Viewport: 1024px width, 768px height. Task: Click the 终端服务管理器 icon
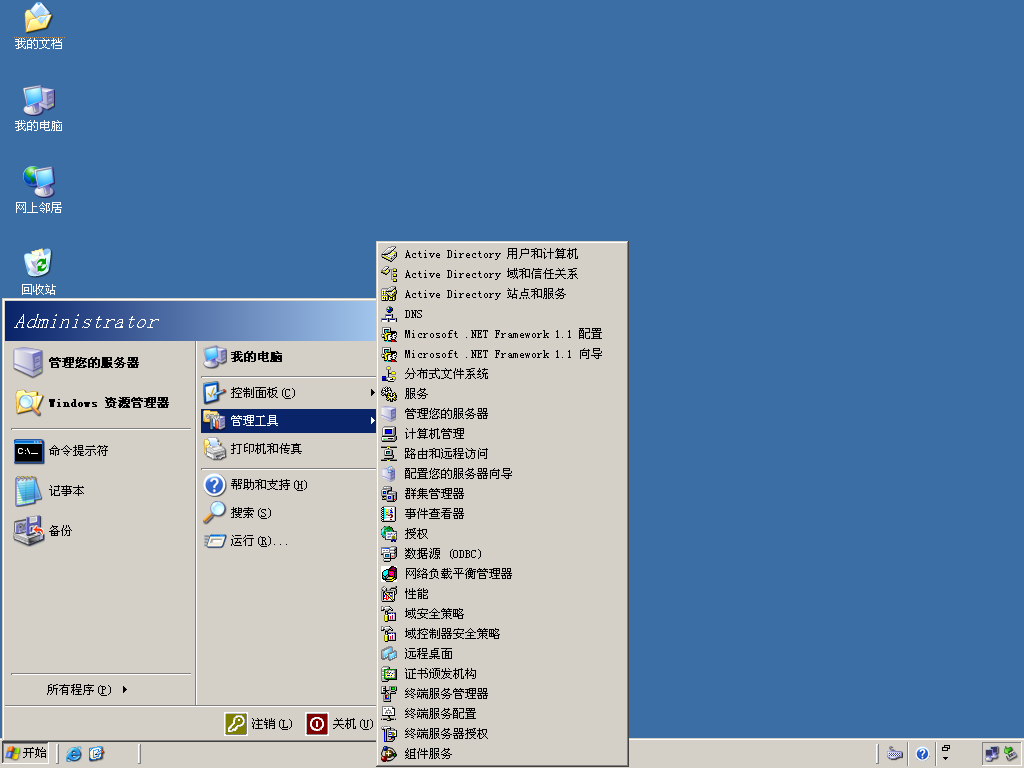pos(389,694)
